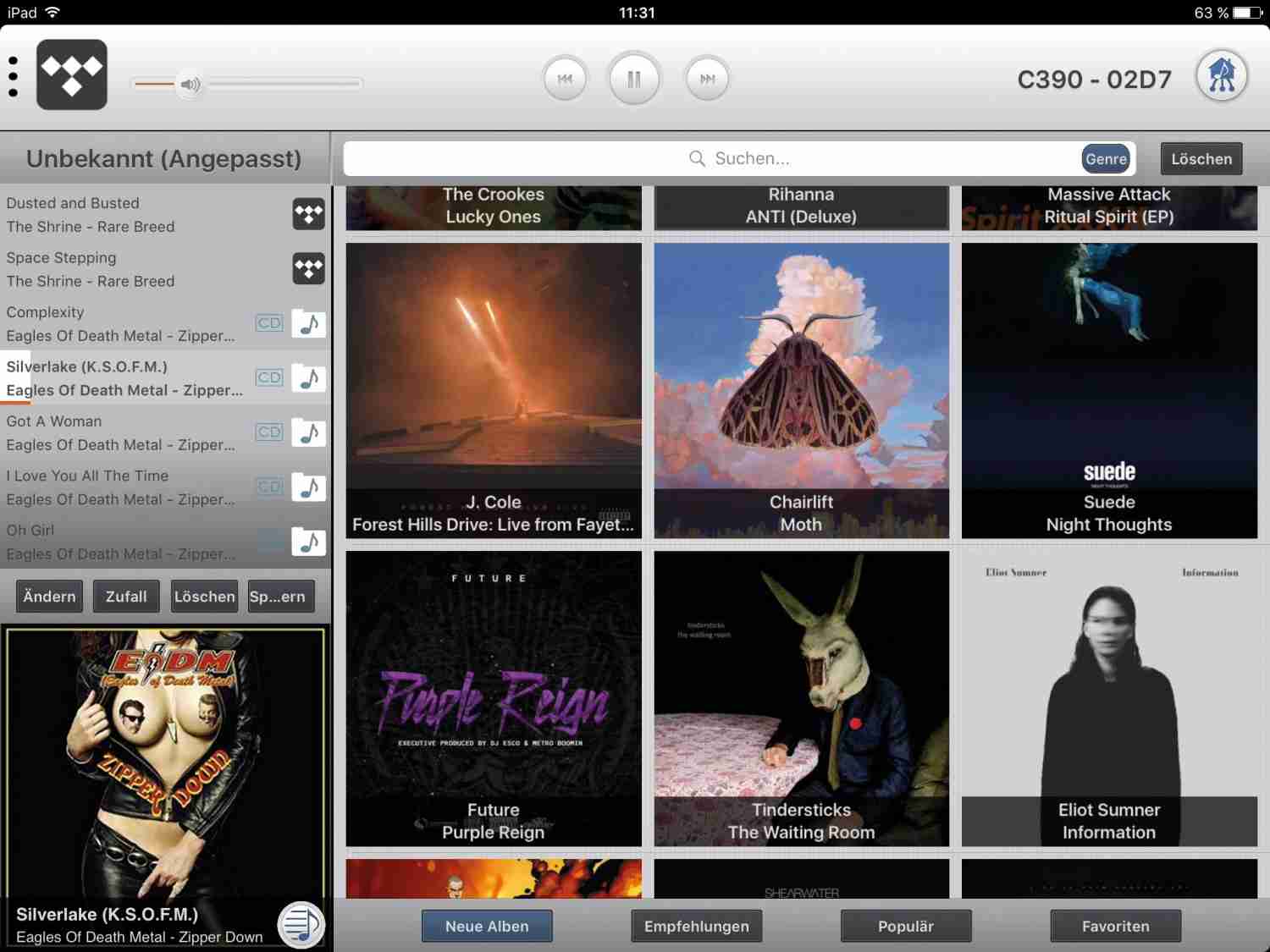Open Massive Attack Ritual Spirit (EP) album
The image size is (1270, 952).
(1109, 207)
